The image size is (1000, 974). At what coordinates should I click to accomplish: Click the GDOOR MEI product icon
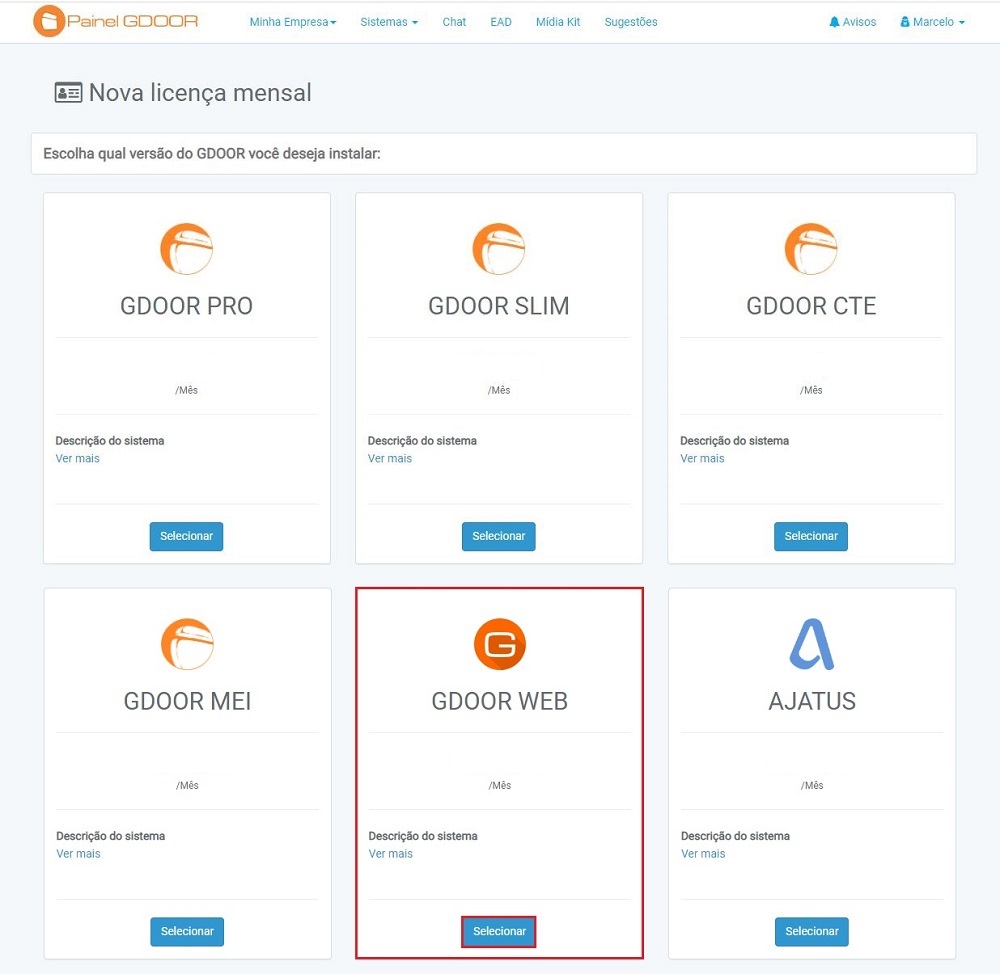[188, 644]
